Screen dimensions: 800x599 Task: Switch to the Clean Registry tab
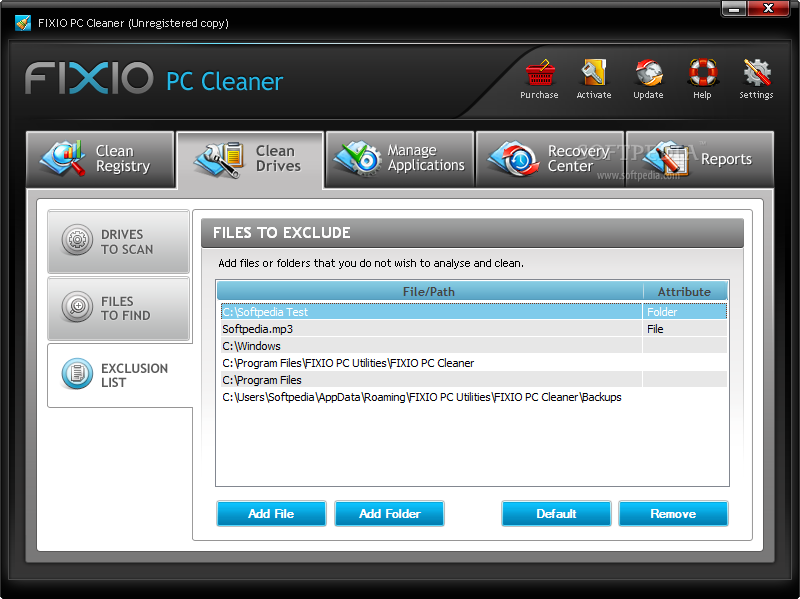100,159
